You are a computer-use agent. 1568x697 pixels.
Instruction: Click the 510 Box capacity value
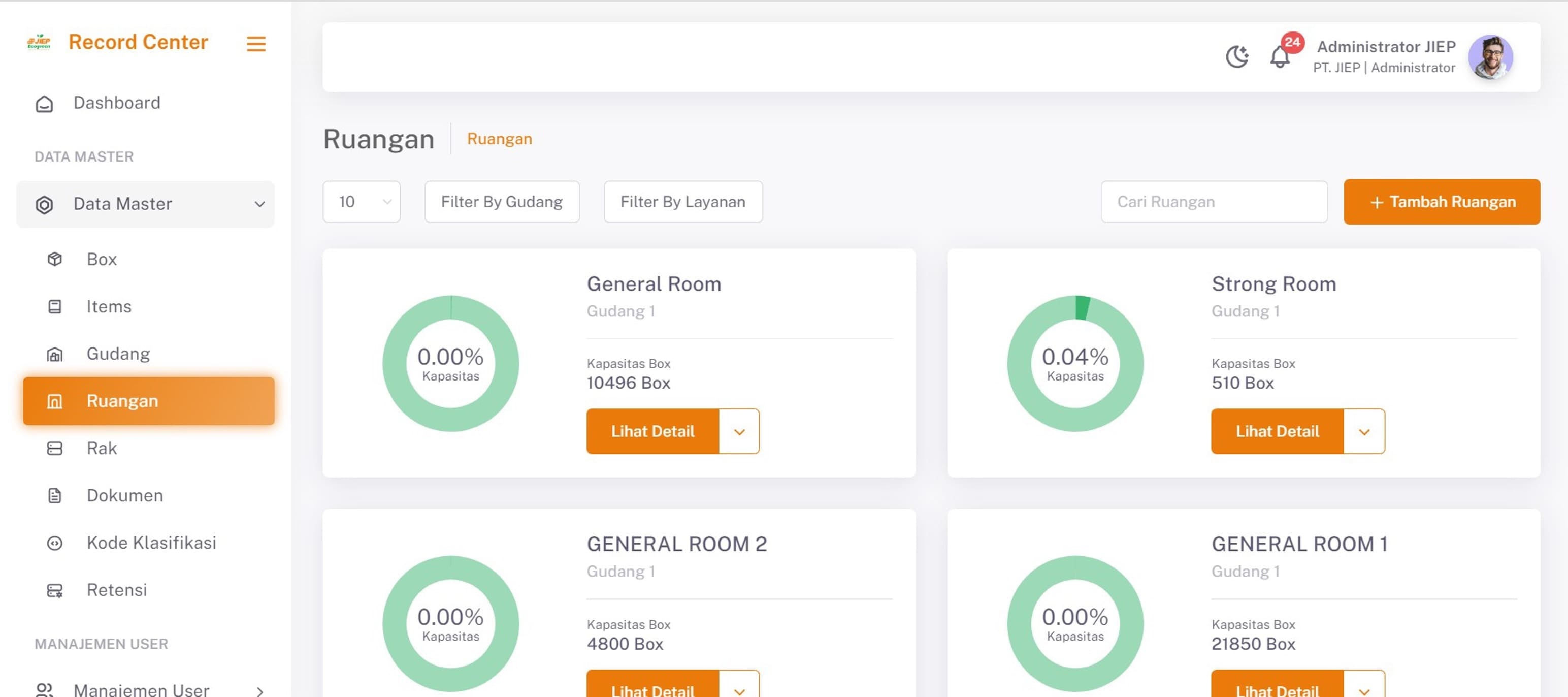pos(1243,383)
